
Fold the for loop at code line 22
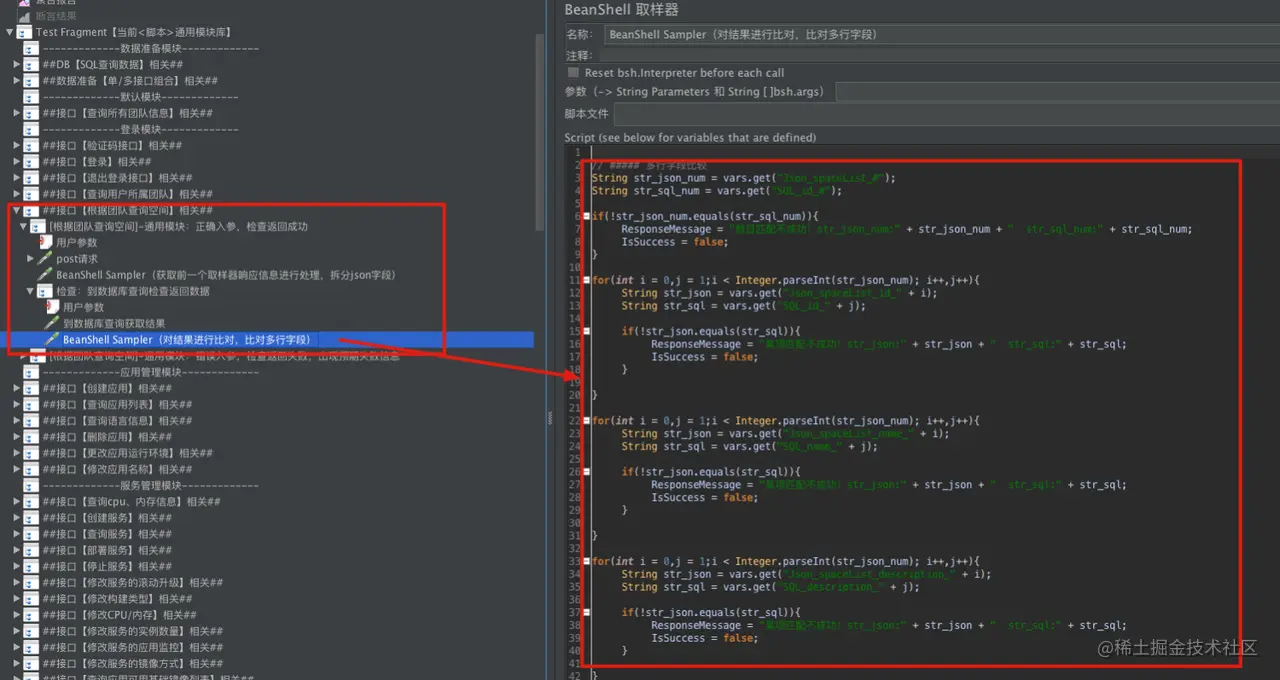point(587,421)
